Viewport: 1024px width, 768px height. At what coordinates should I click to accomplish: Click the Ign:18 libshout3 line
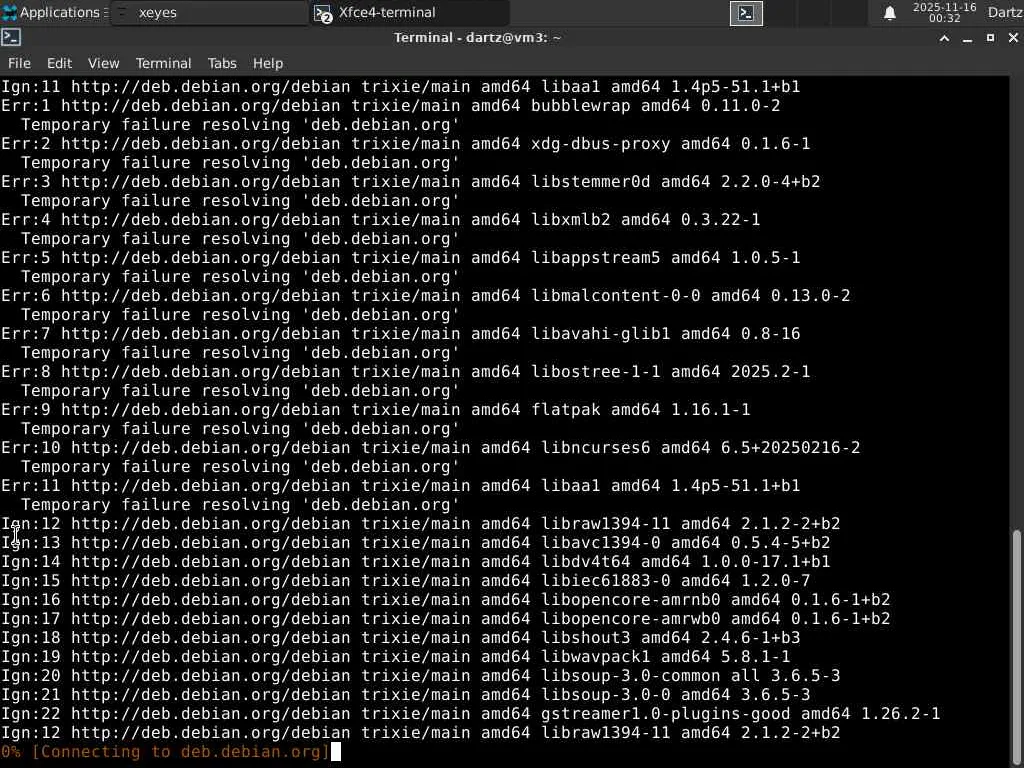[x=400, y=637]
